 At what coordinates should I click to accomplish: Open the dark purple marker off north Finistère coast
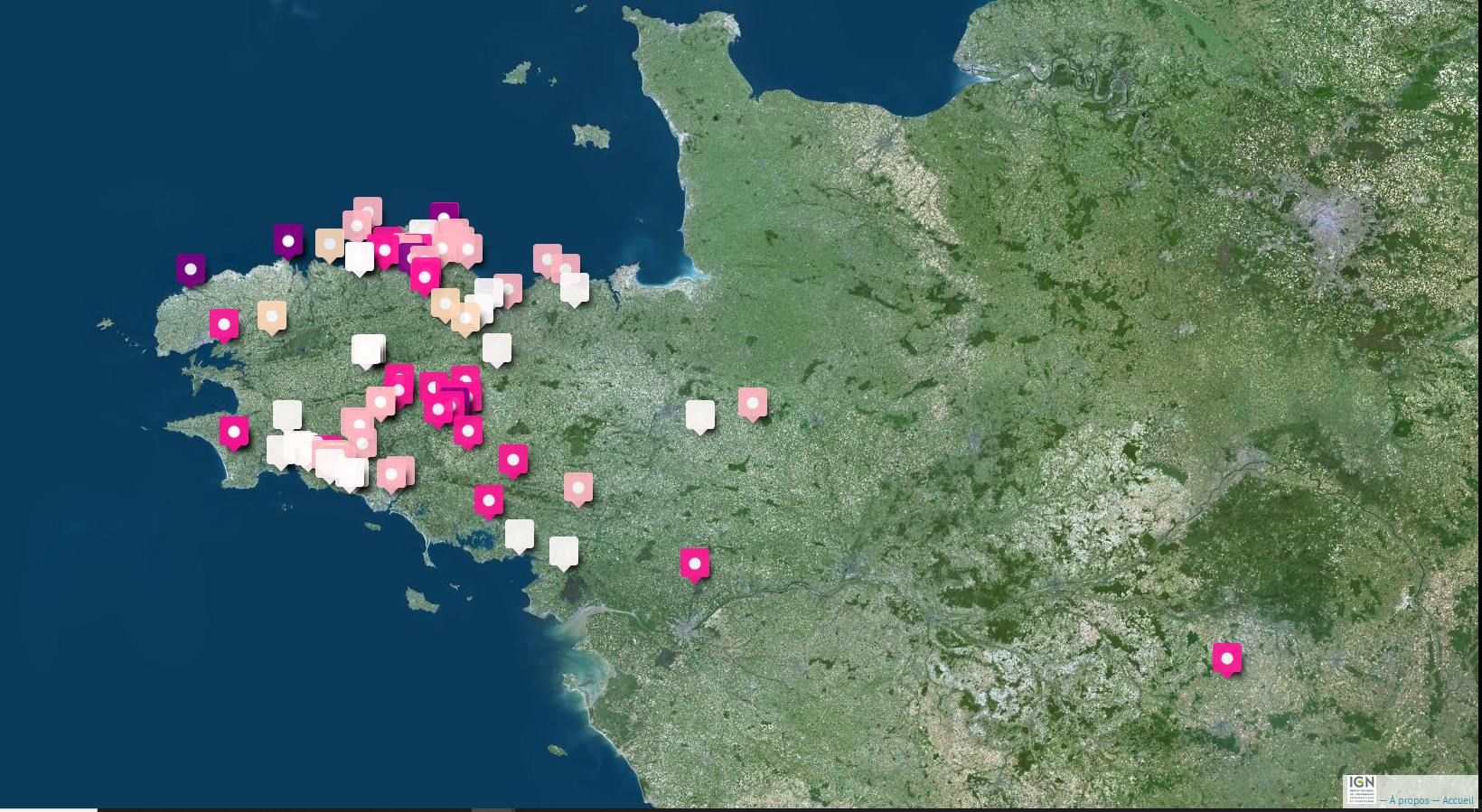[288, 241]
